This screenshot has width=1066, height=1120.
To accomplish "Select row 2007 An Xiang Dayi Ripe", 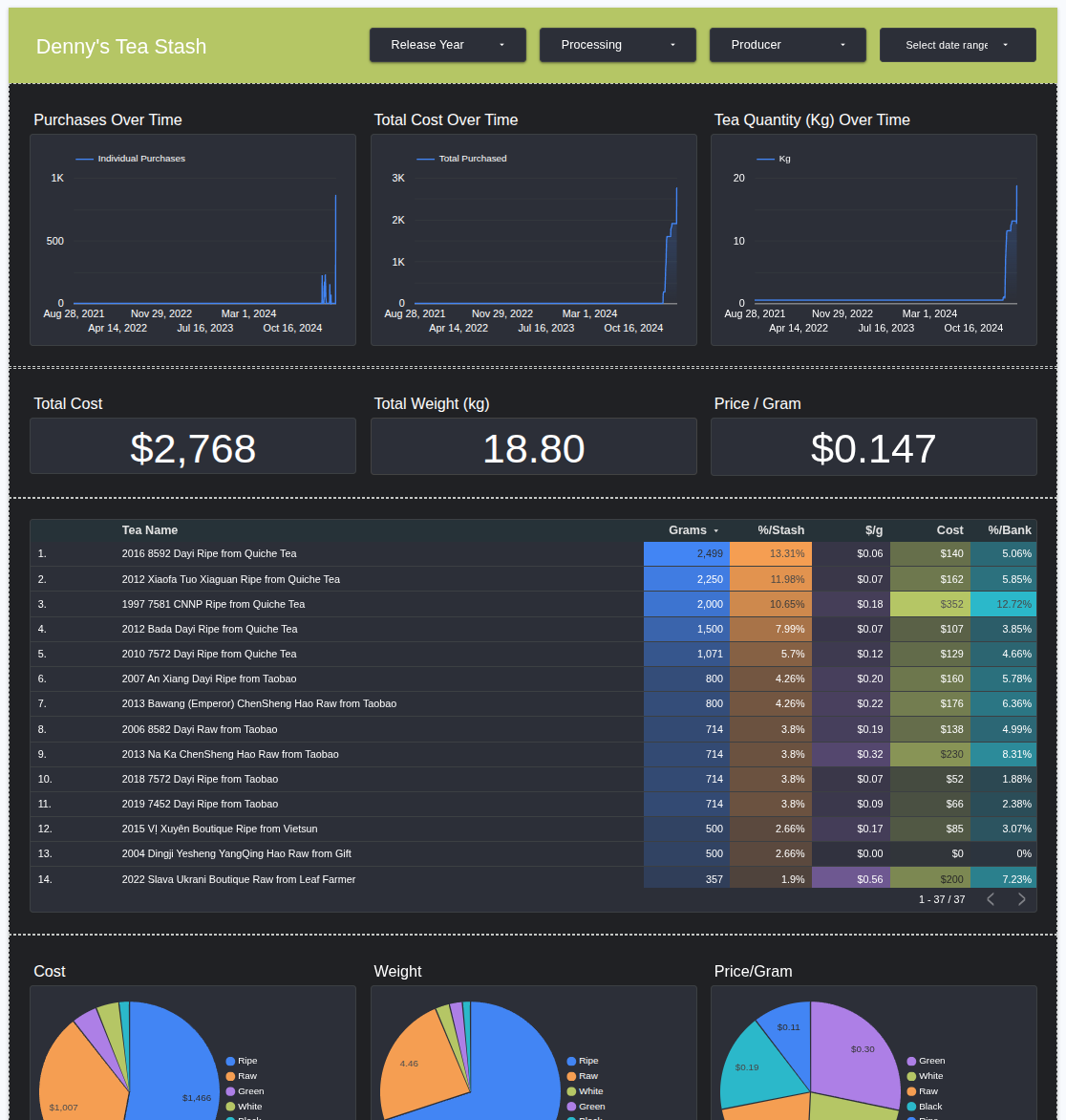I will (x=533, y=679).
